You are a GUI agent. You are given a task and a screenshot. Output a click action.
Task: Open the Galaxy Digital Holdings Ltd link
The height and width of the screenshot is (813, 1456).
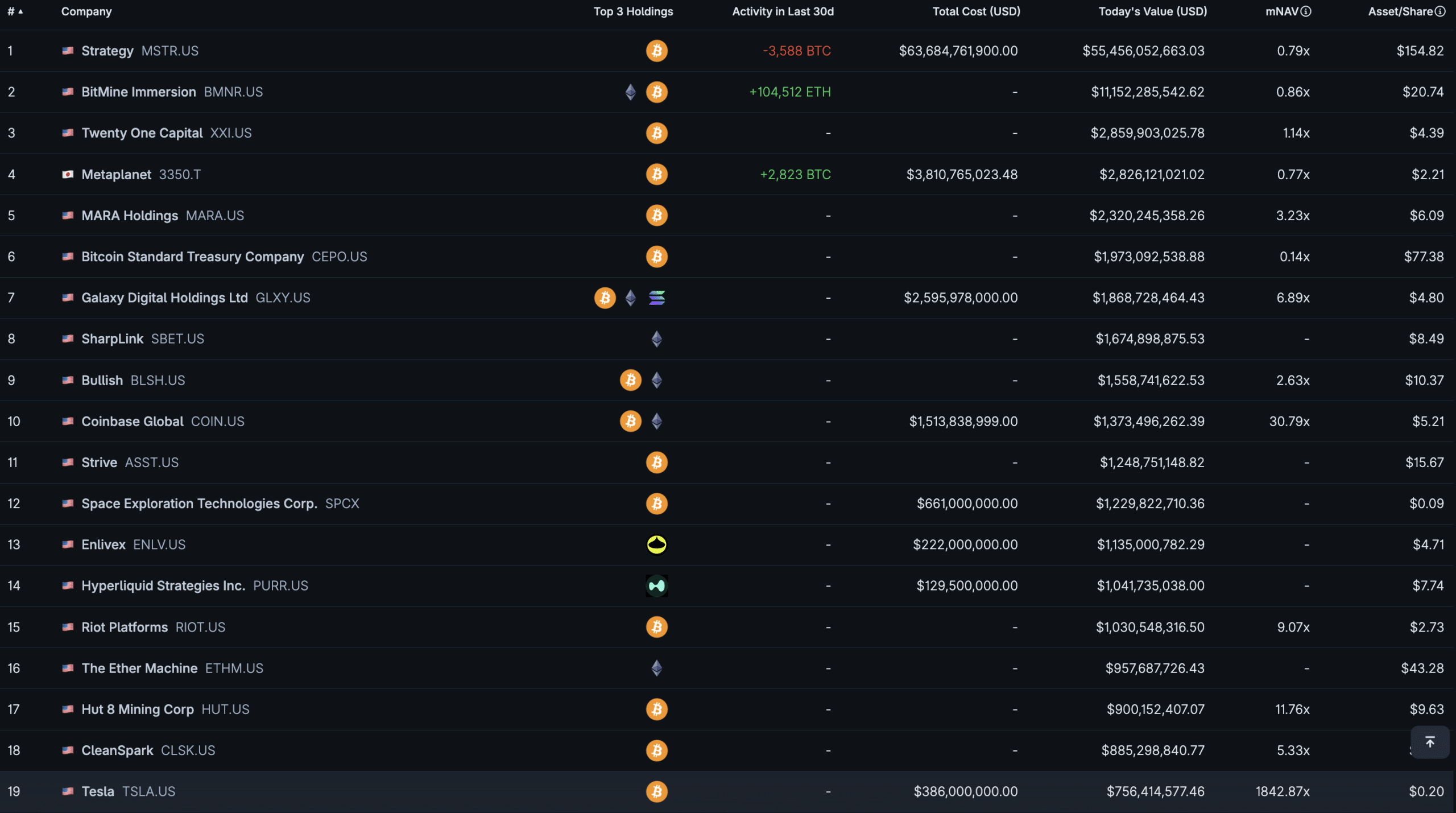tap(196, 298)
